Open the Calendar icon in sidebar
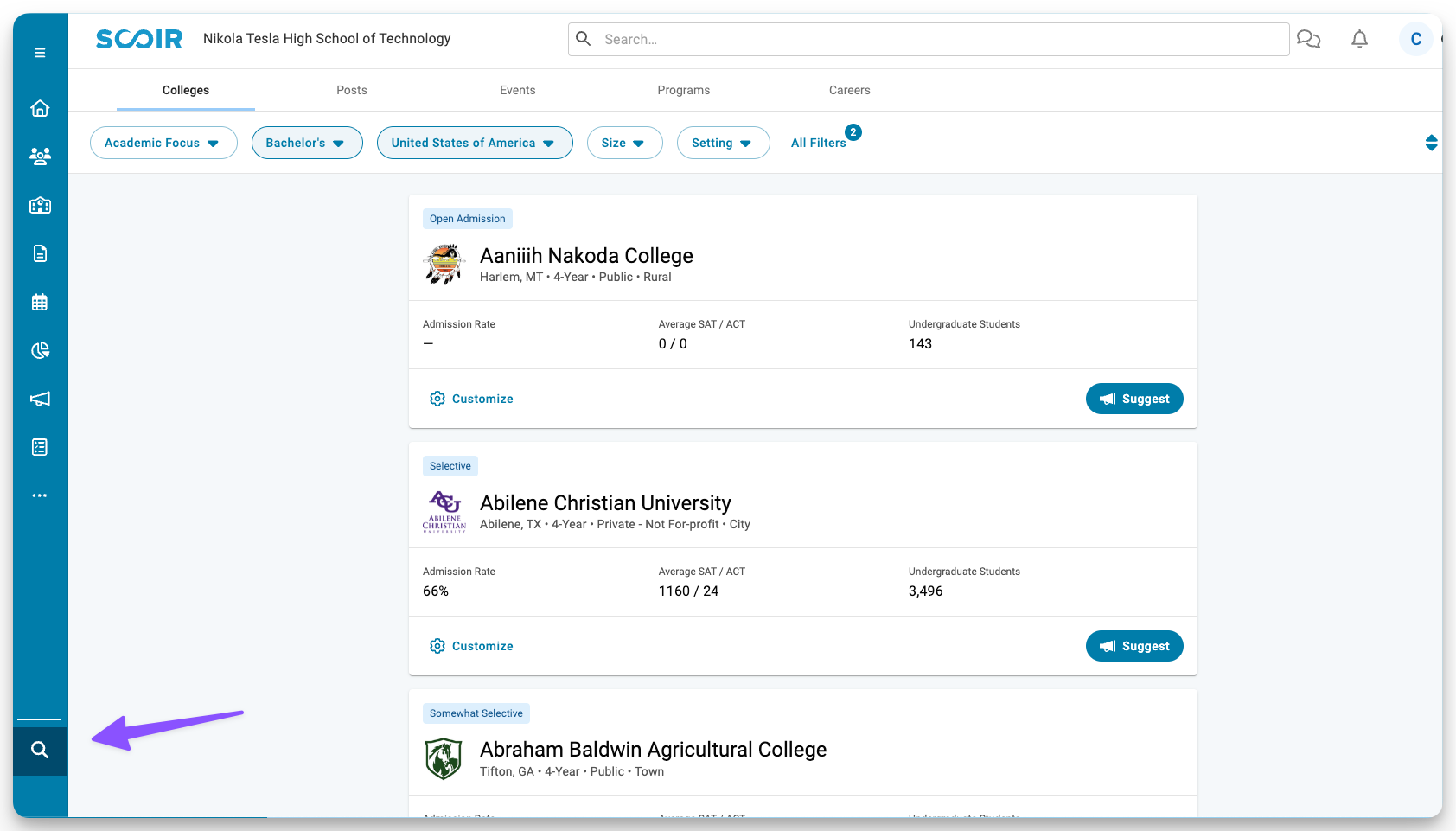 [40, 302]
